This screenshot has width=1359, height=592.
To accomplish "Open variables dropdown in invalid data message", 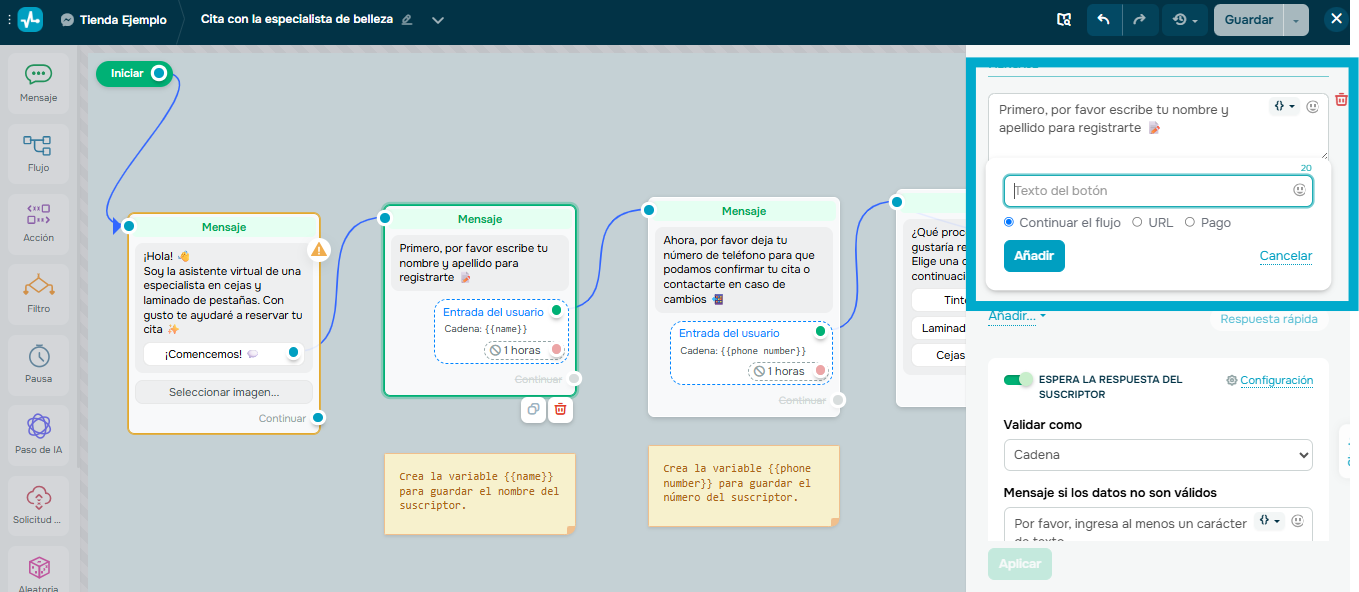I will point(1268,521).
